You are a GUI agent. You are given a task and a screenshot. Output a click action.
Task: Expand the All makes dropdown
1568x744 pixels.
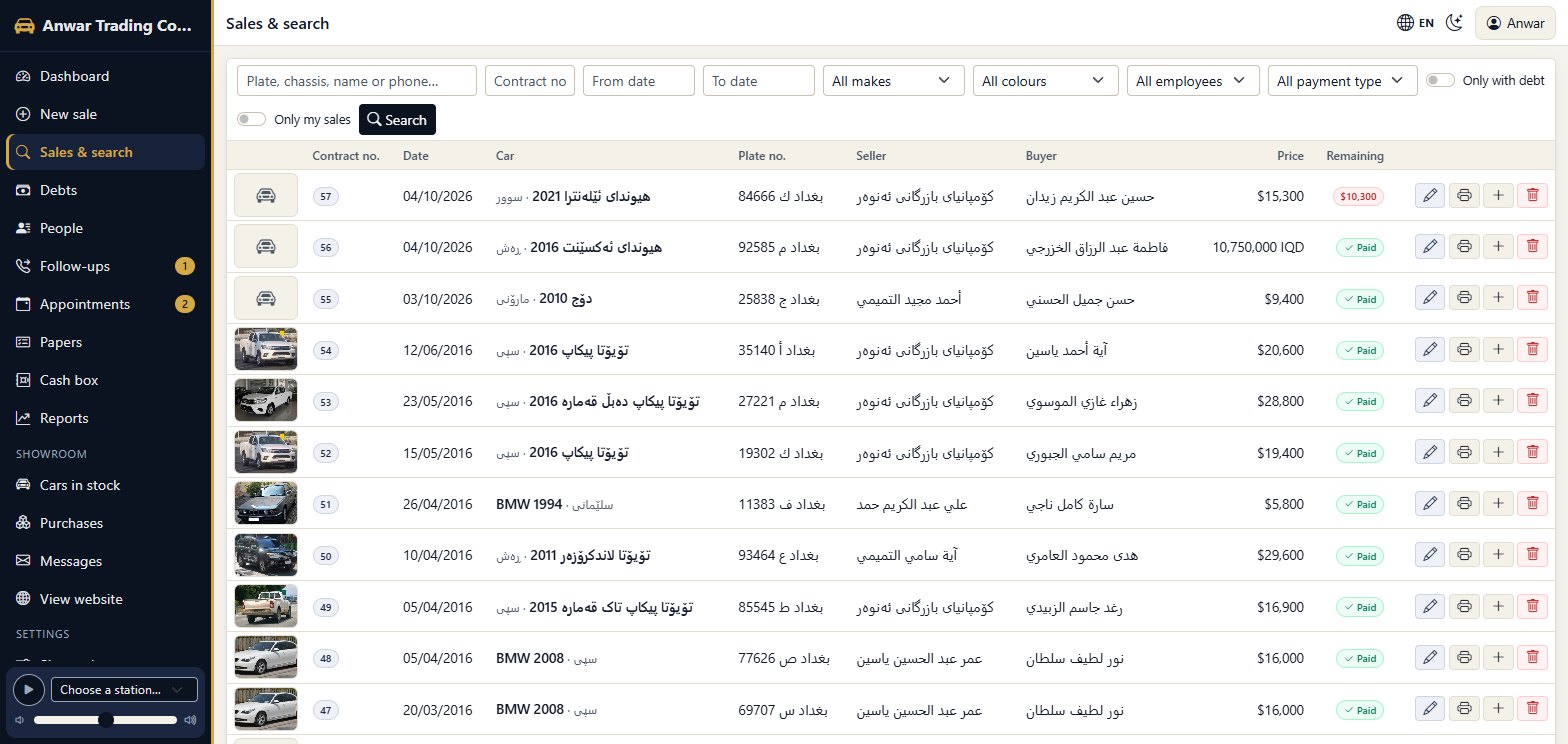coord(893,81)
